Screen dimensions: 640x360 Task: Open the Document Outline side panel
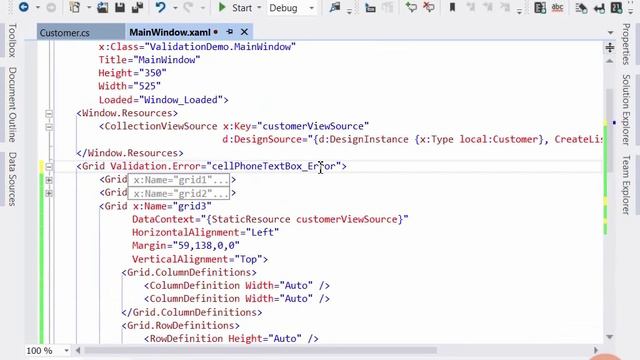pos(12,104)
